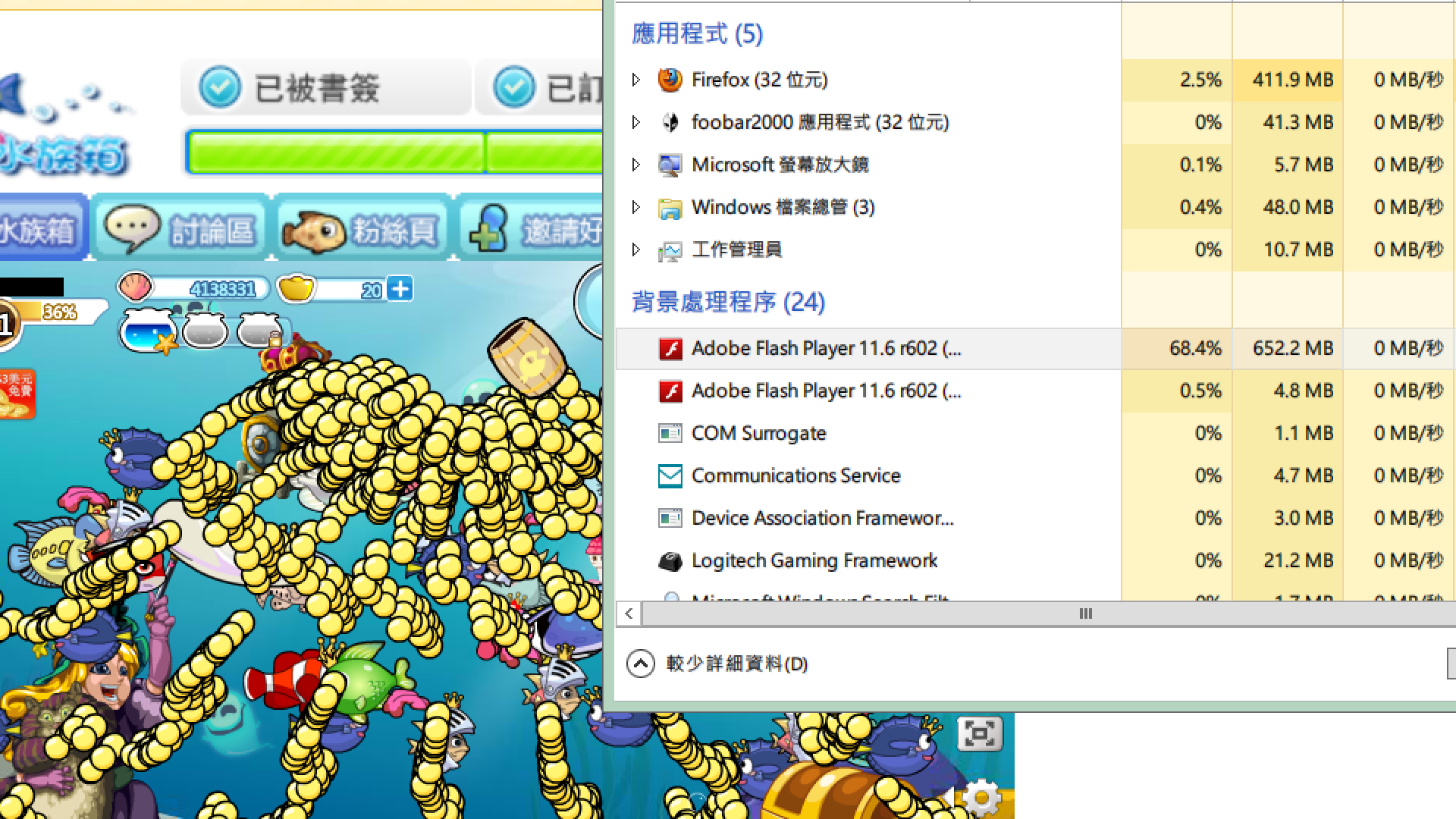This screenshot has height=819, width=1456.
Task: Expand the Windows 檔案總管 process group
Action: (636, 207)
